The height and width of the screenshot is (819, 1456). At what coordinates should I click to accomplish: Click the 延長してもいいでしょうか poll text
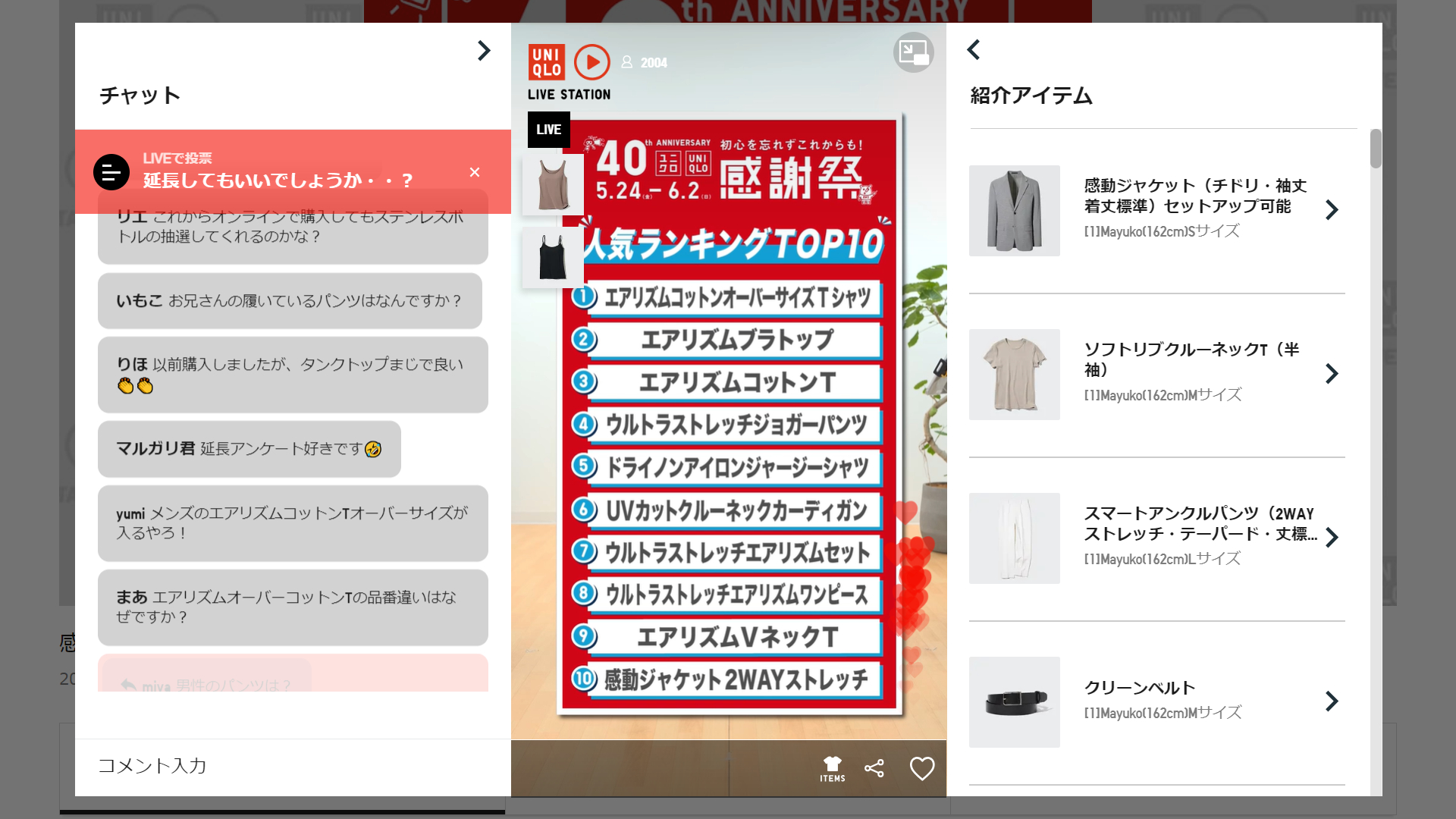coord(278,180)
